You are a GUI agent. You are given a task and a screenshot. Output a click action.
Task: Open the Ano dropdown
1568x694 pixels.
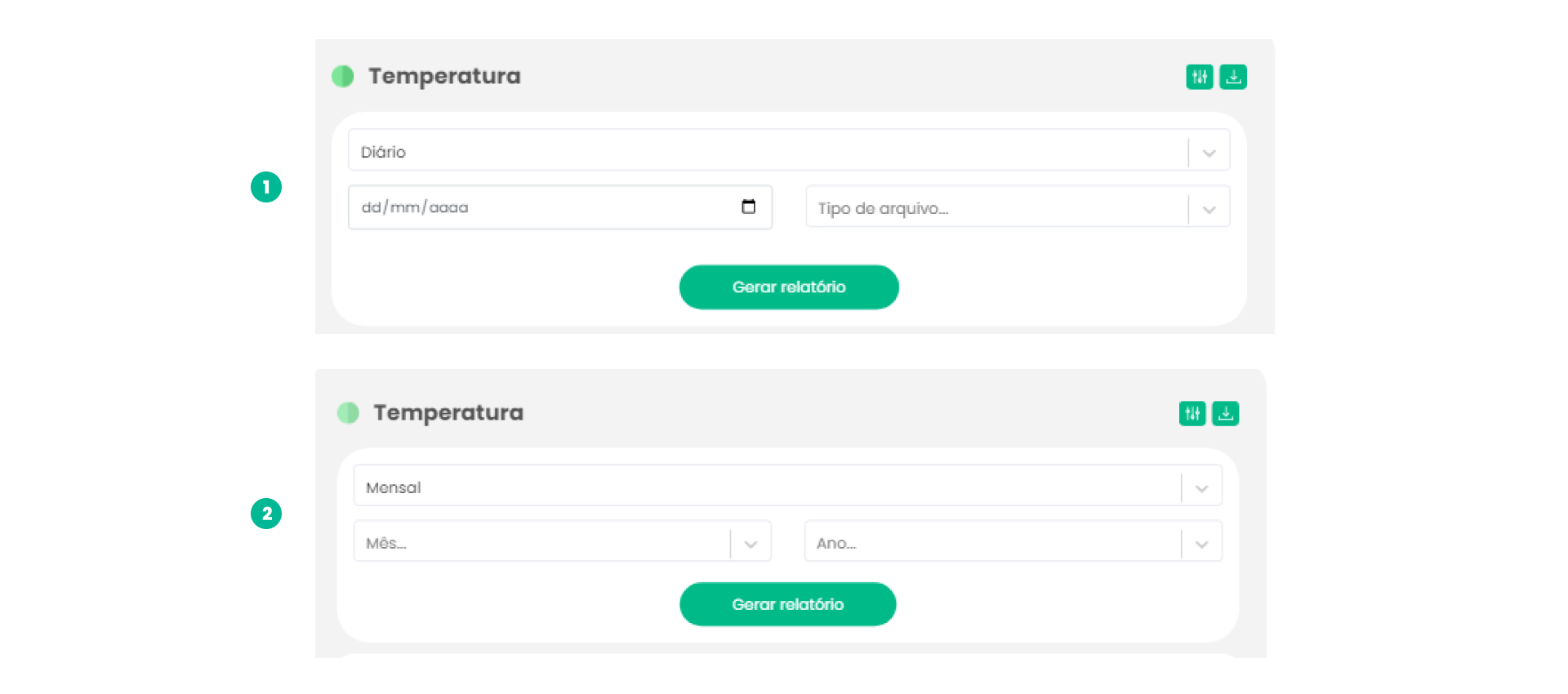pyautogui.click(x=1201, y=544)
